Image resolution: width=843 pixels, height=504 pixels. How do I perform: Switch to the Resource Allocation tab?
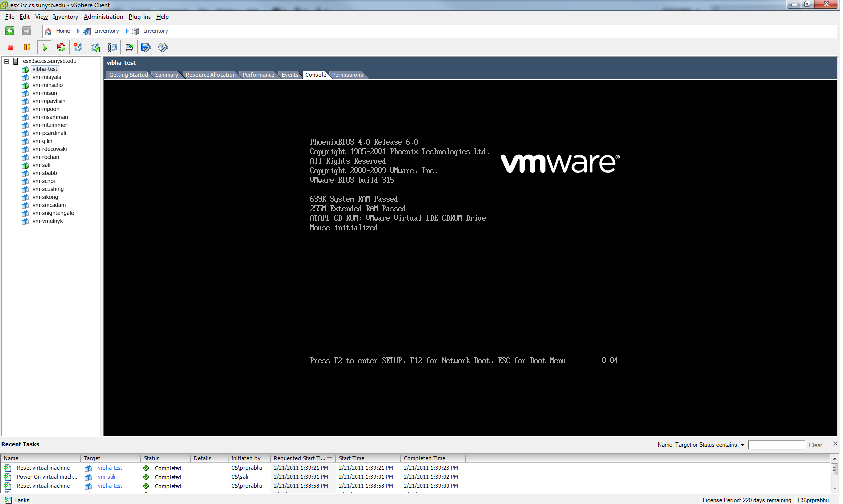click(210, 75)
